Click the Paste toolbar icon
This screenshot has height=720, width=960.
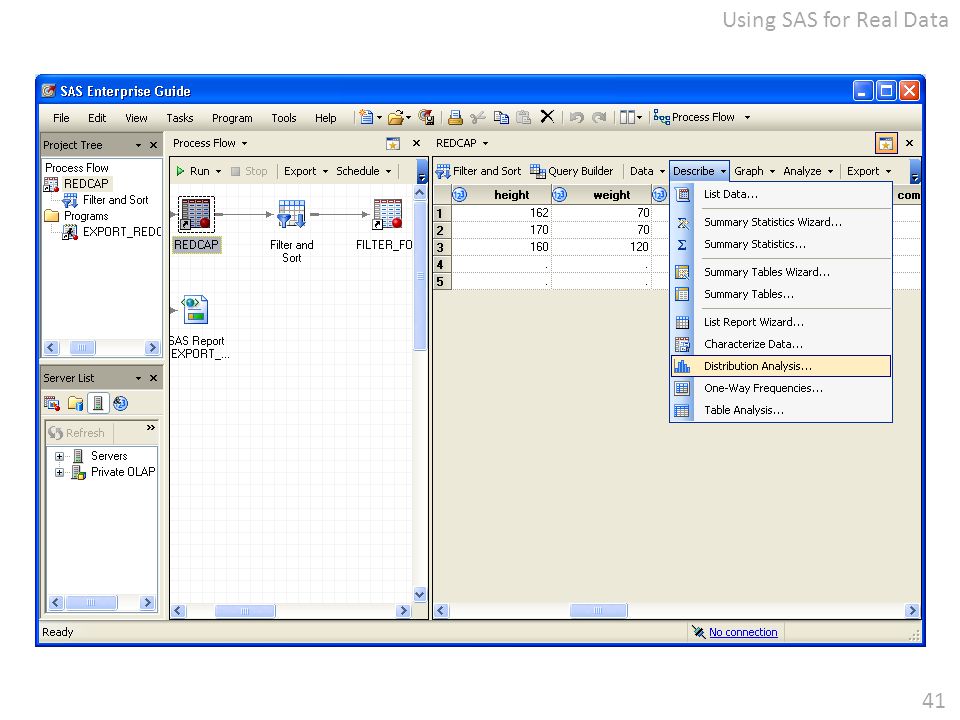pyautogui.click(x=523, y=117)
